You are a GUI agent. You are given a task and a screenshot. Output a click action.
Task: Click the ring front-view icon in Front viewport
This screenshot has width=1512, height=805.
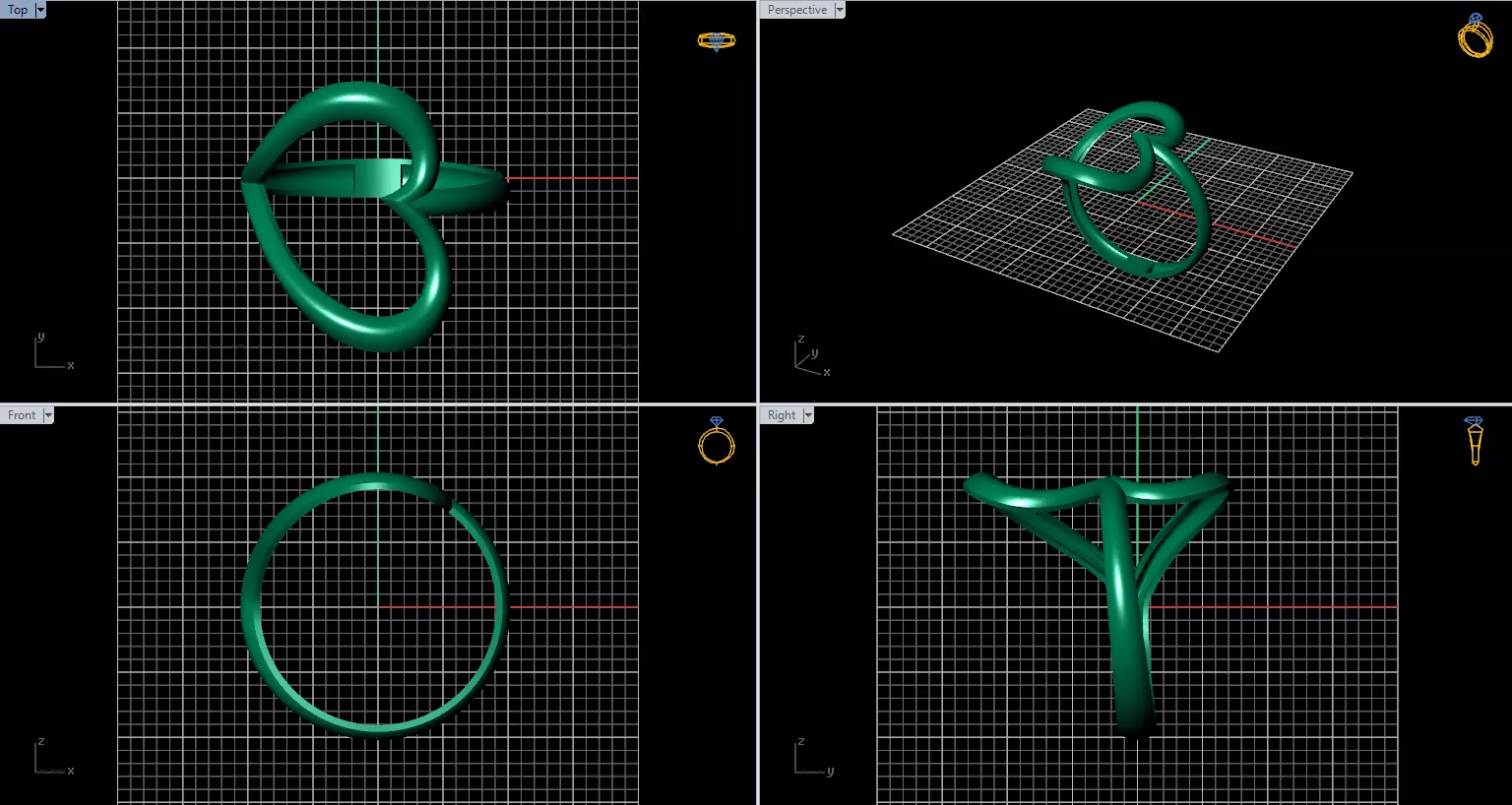tap(717, 440)
